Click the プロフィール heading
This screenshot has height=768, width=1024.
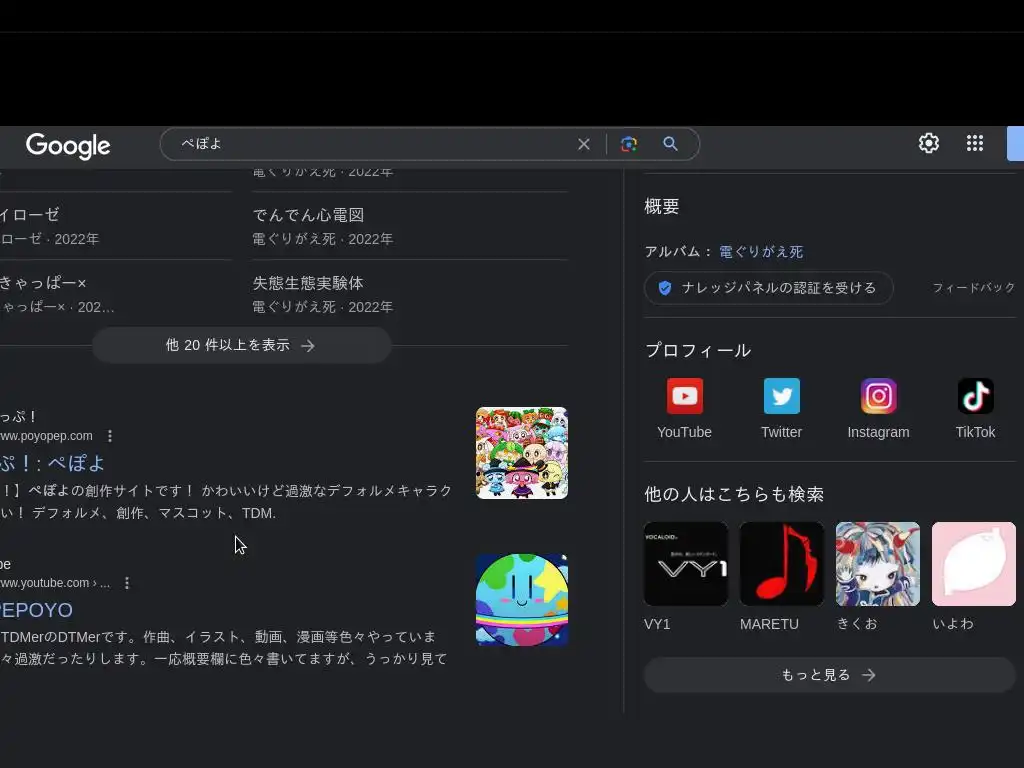[x=698, y=350]
